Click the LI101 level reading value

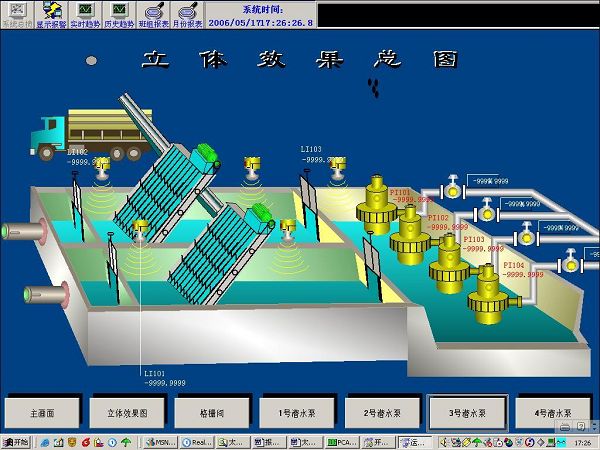[165, 382]
